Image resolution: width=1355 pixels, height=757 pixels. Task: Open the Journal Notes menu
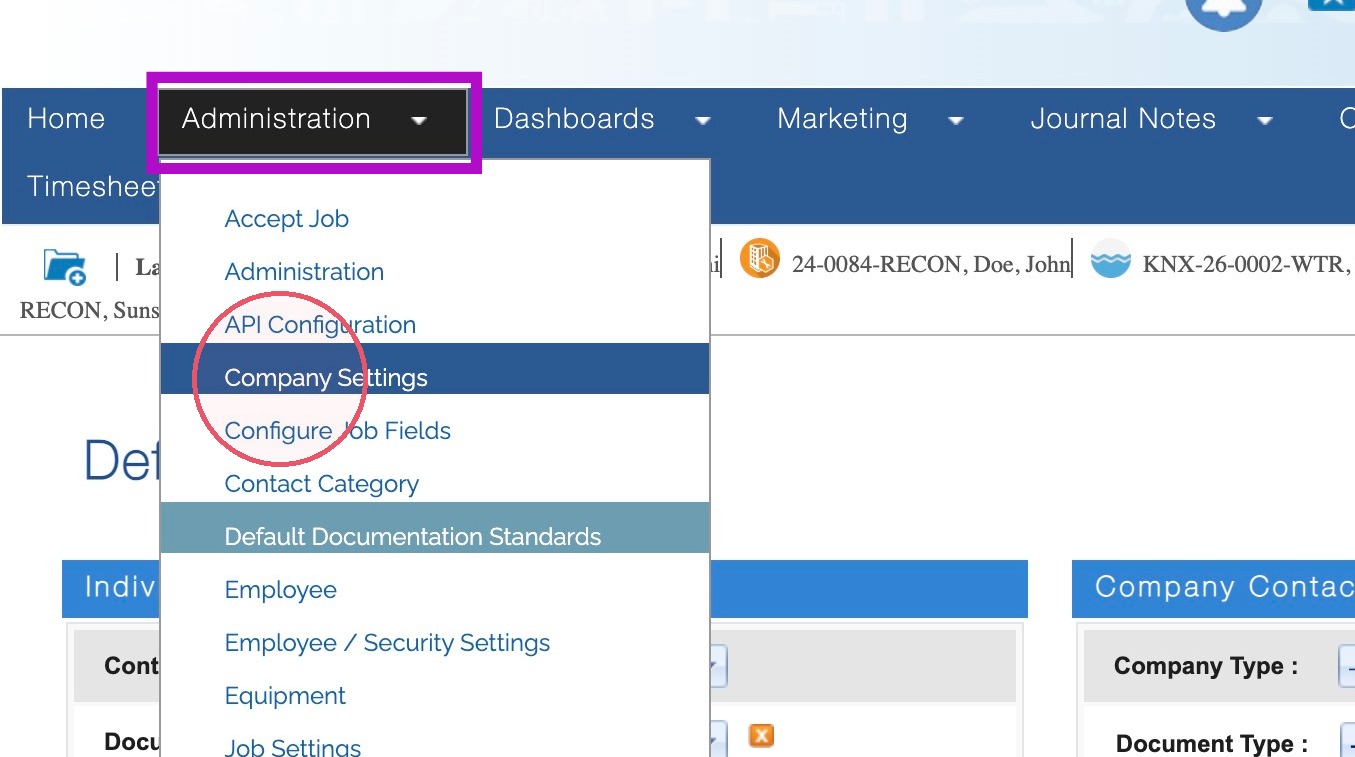(1123, 119)
